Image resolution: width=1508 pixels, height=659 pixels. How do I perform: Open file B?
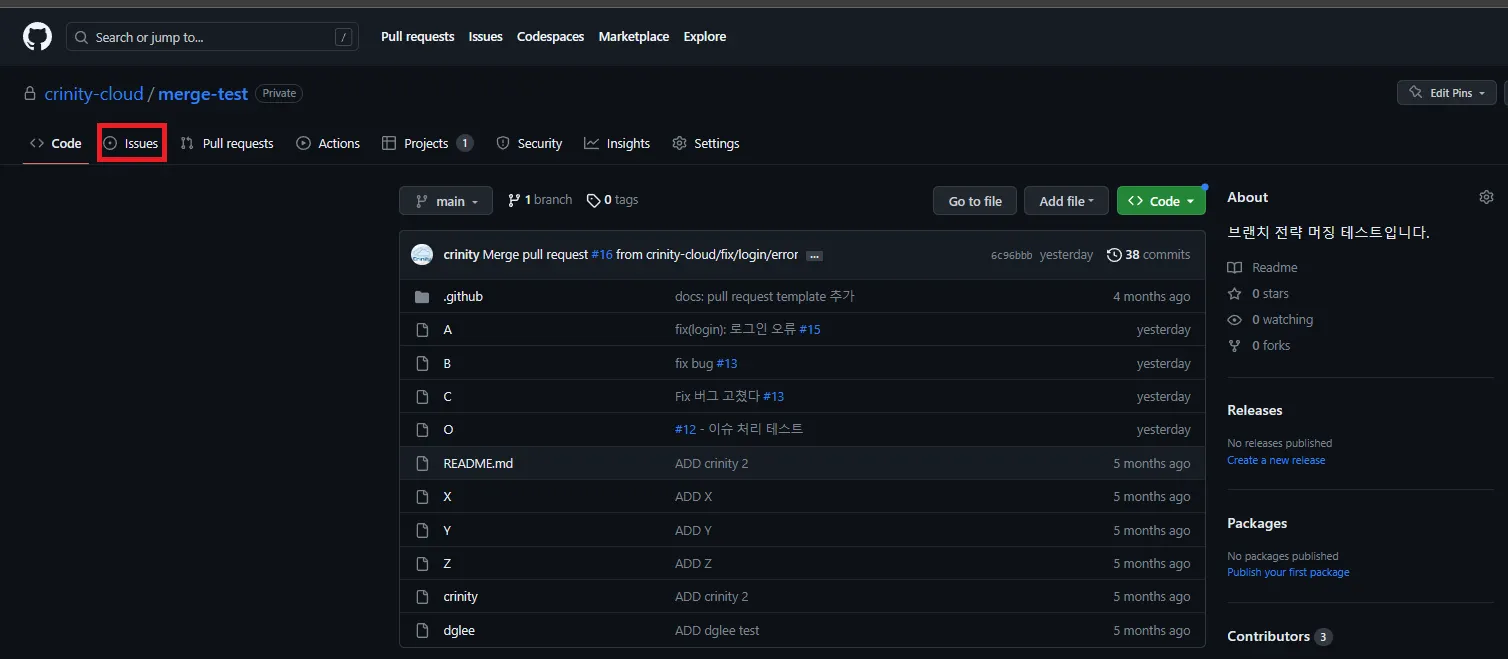(x=447, y=364)
